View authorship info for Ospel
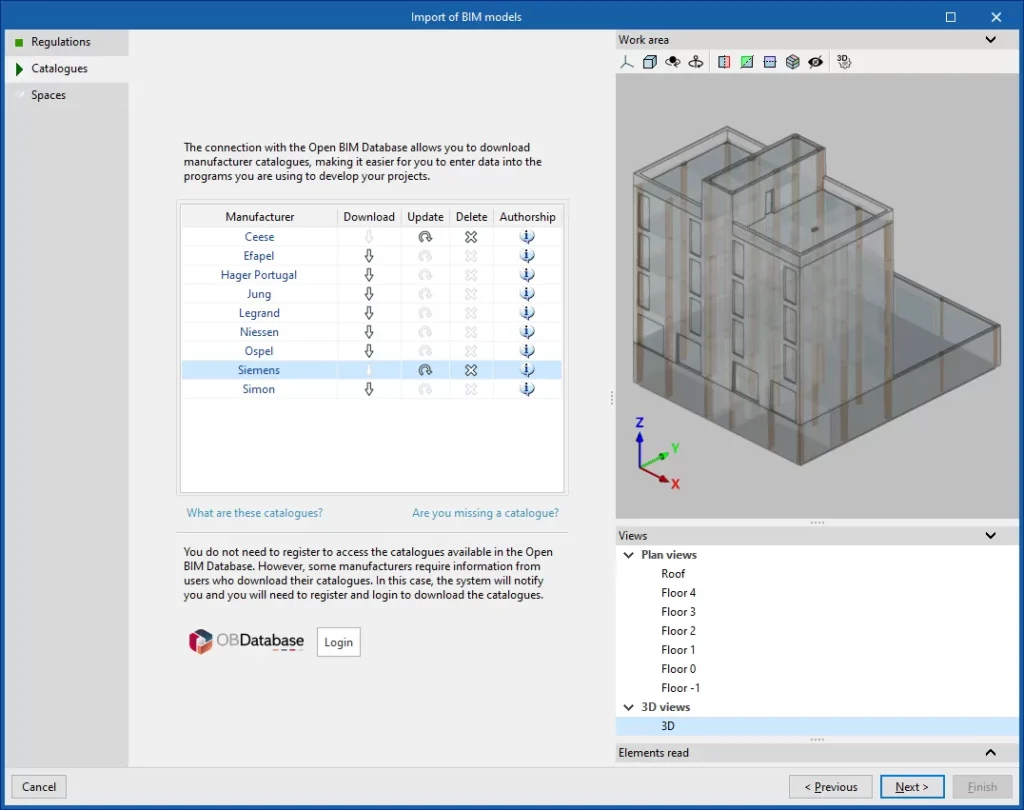1024x810 pixels. [527, 351]
